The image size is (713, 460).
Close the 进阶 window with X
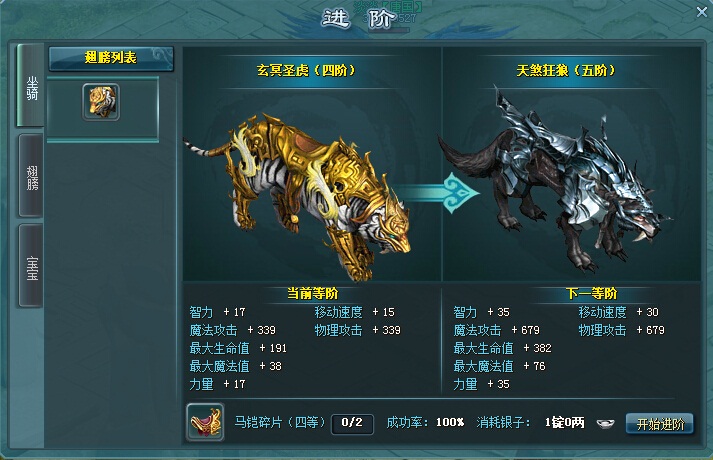coord(702,12)
